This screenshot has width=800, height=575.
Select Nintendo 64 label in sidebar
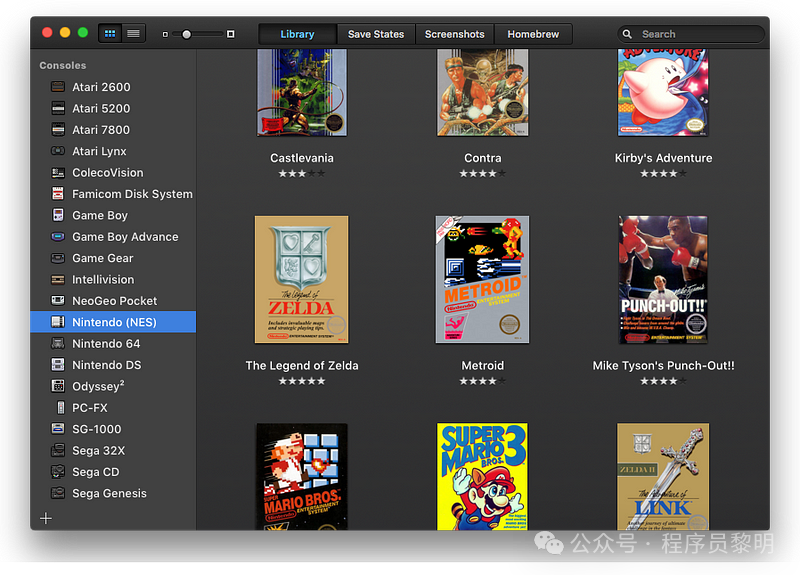(x=106, y=344)
